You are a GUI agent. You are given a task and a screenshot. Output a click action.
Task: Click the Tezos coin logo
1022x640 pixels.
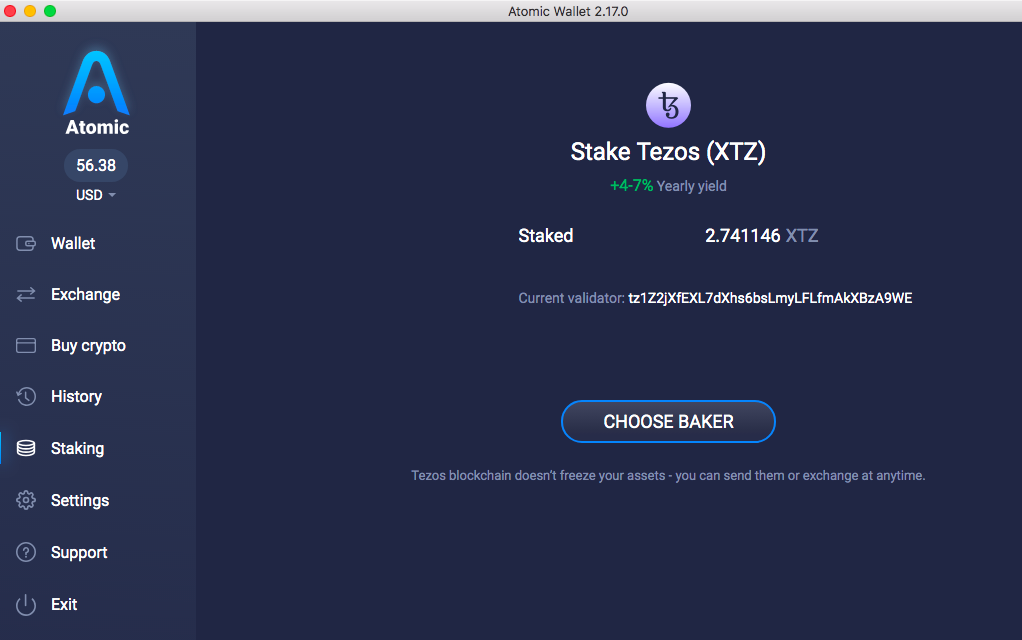click(668, 106)
